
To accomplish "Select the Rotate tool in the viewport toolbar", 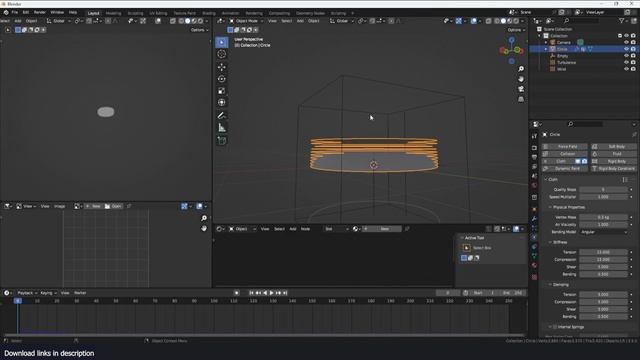I will tap(222, 79).
